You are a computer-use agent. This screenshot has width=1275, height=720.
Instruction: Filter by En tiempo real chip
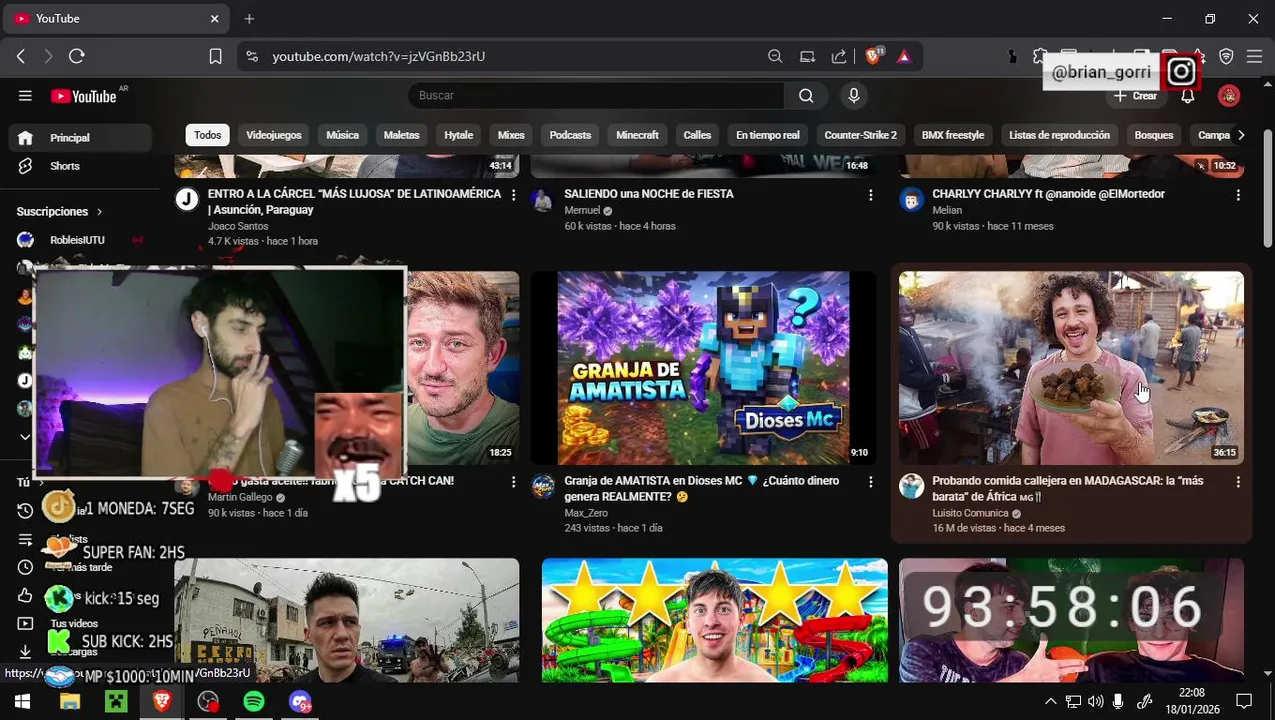click(x=768, y=135)
